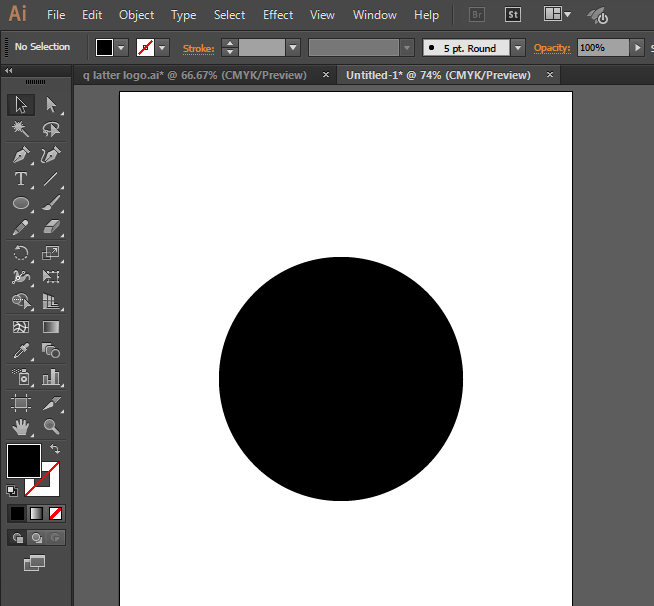Choose the Magic Wand tool
Screen dimensions: 654x606
coord(20,129)
